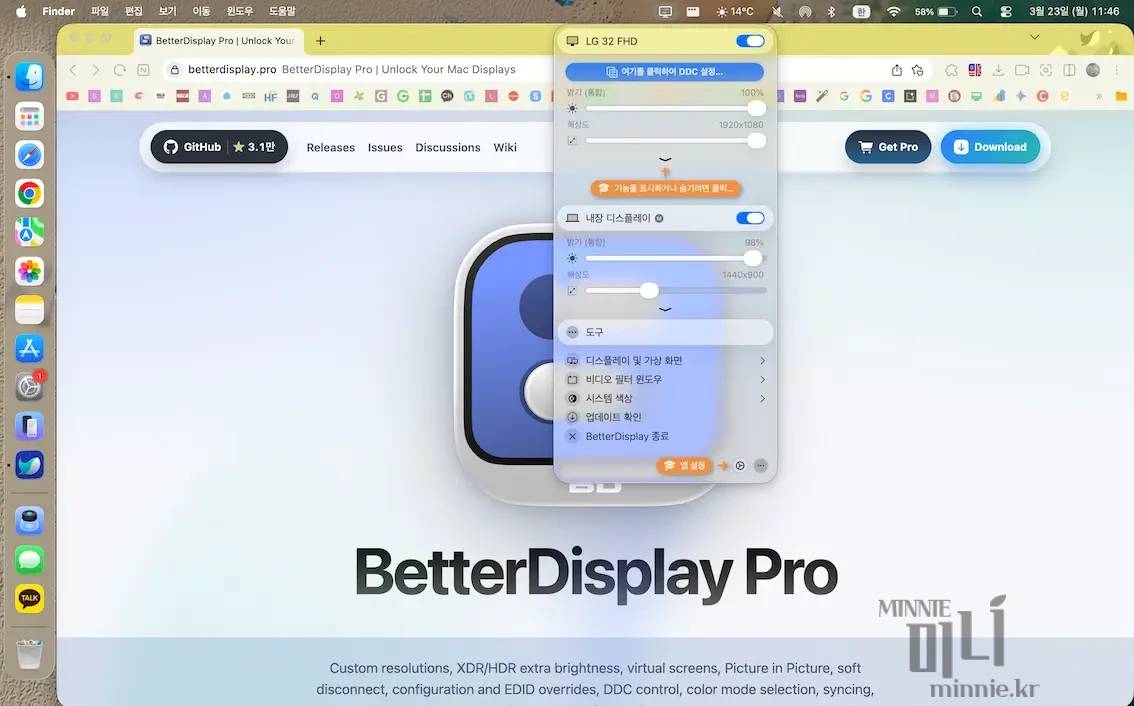Open the browser downloads icon
Viewport: 1134px width, 706px height.
[998, 70]
